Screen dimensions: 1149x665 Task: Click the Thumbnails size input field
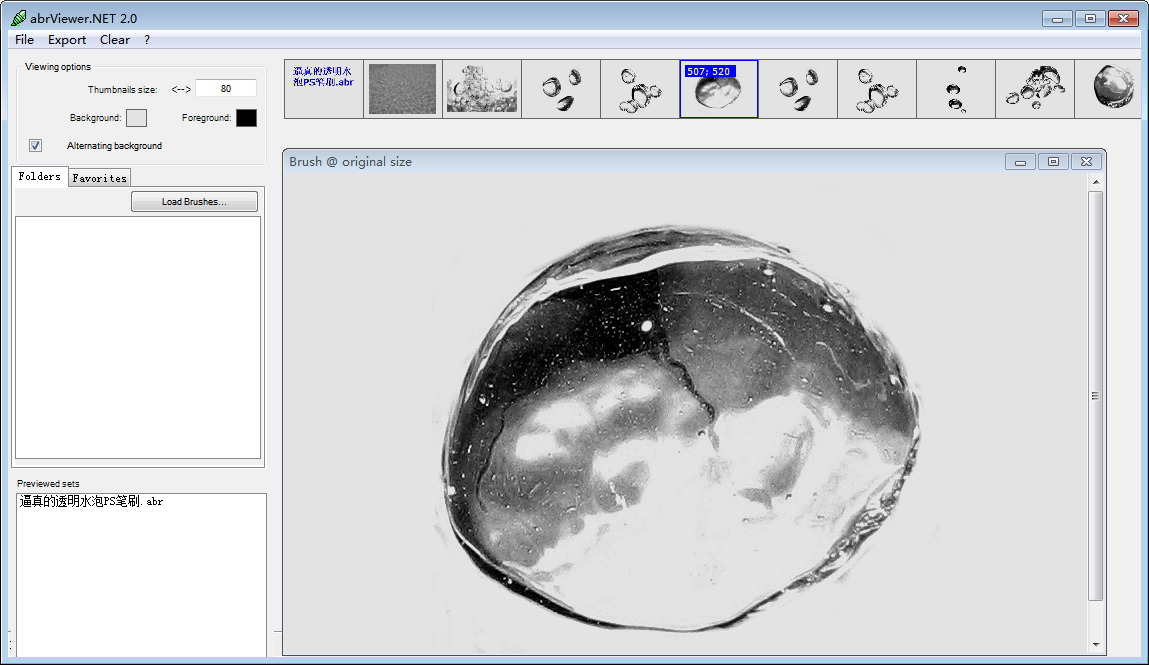(x=226, y=89)
